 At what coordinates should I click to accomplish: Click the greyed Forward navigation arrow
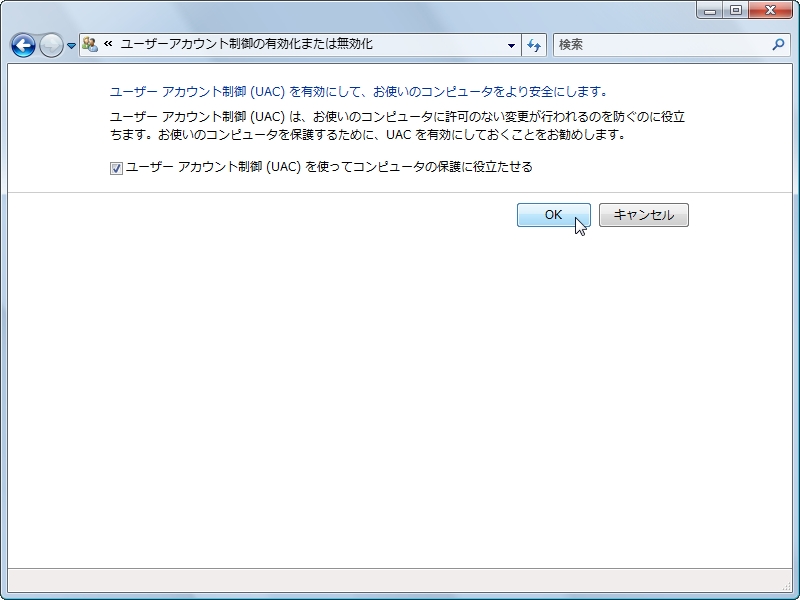(x=51, y=45)
